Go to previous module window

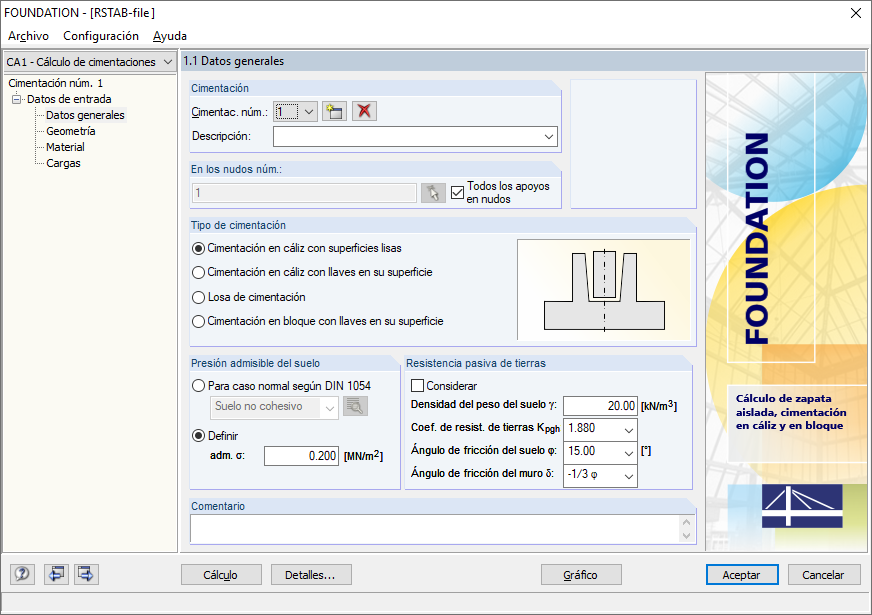(57, 574)
